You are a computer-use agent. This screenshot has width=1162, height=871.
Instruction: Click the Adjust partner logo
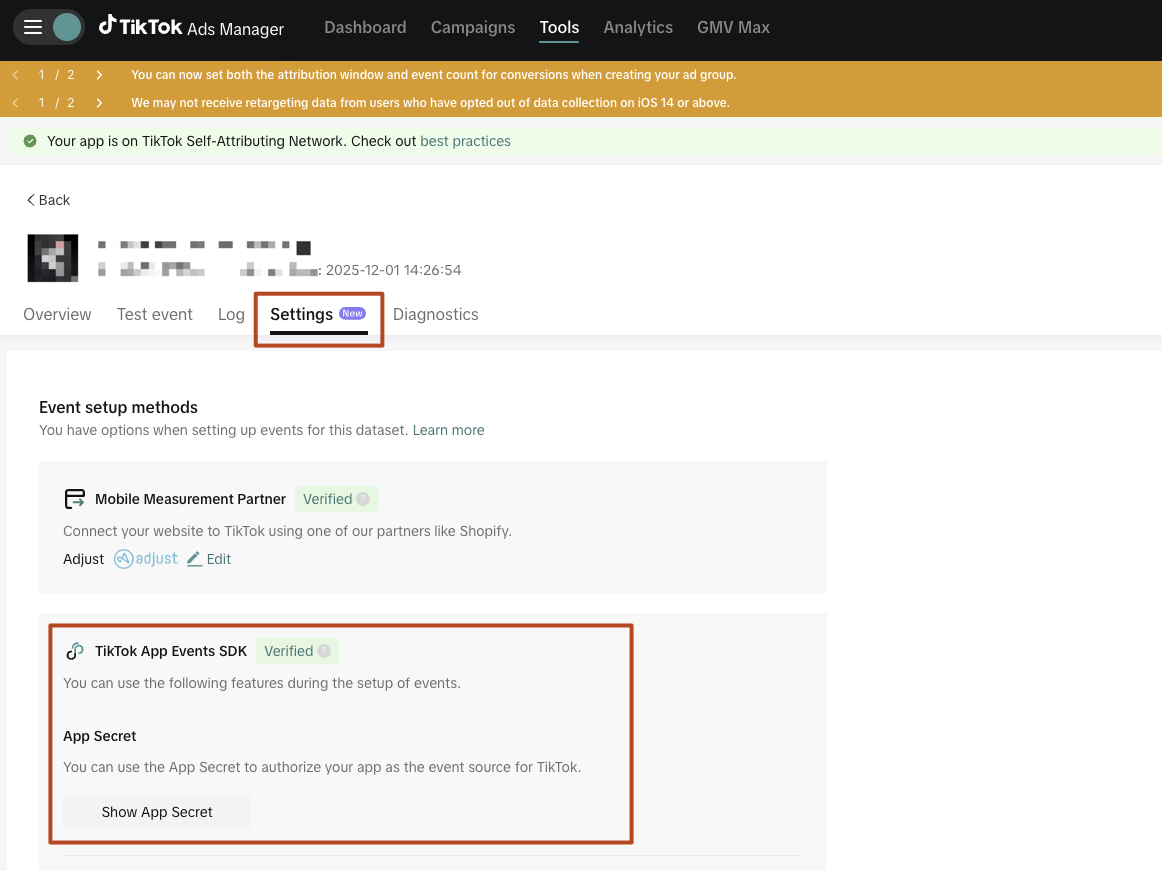(x=145, y=559)
